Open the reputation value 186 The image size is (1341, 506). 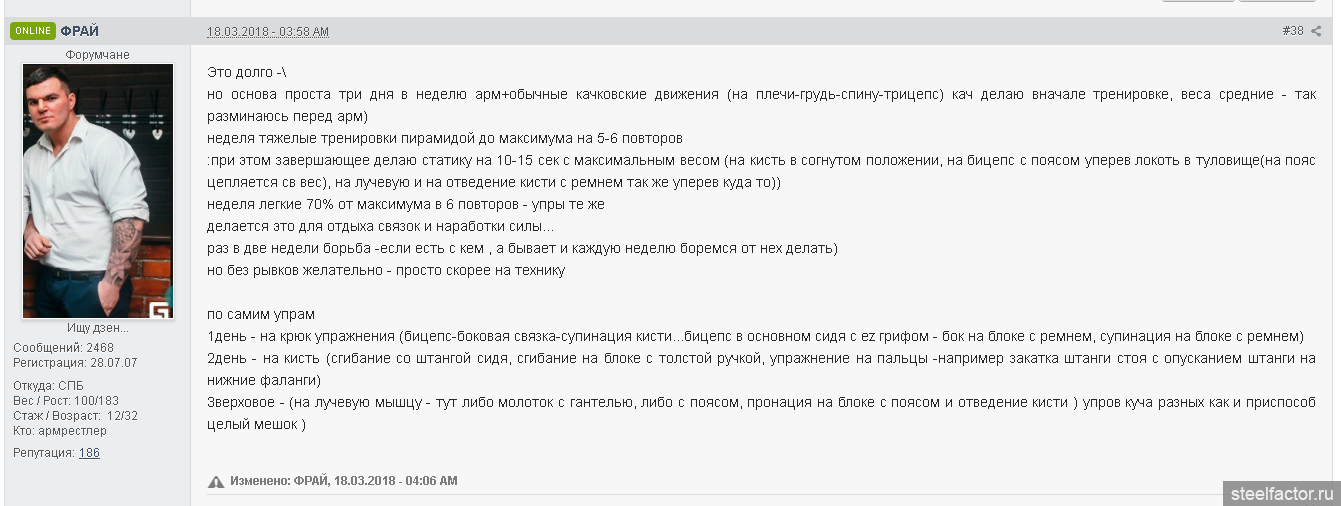coord(89,453)
